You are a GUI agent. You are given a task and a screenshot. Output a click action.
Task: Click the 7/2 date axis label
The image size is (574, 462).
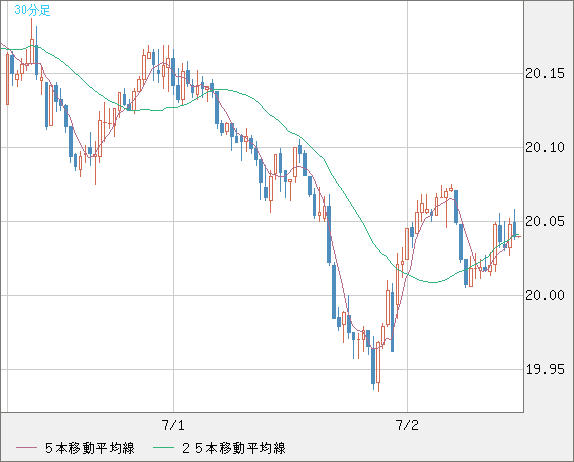click(407, 425)
